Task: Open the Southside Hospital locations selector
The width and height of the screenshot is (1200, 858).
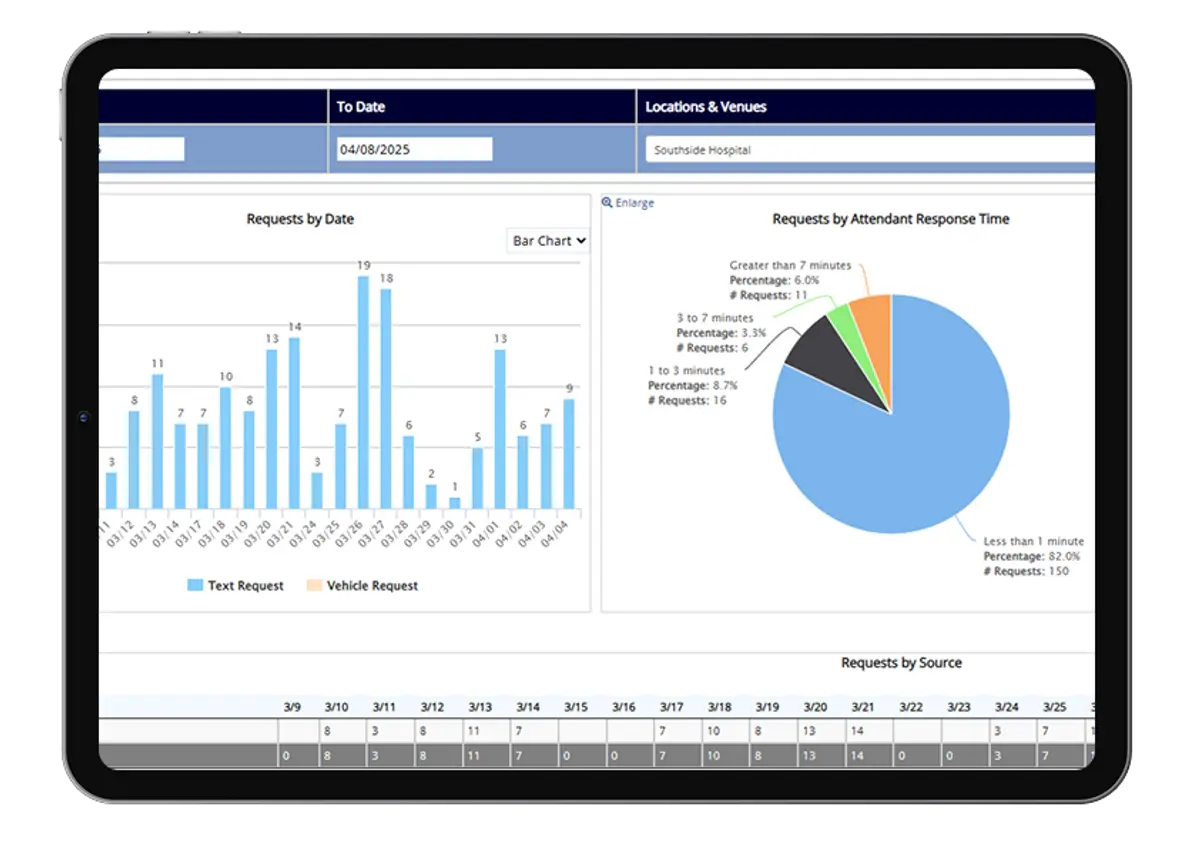Action: [x=871, y=150]
